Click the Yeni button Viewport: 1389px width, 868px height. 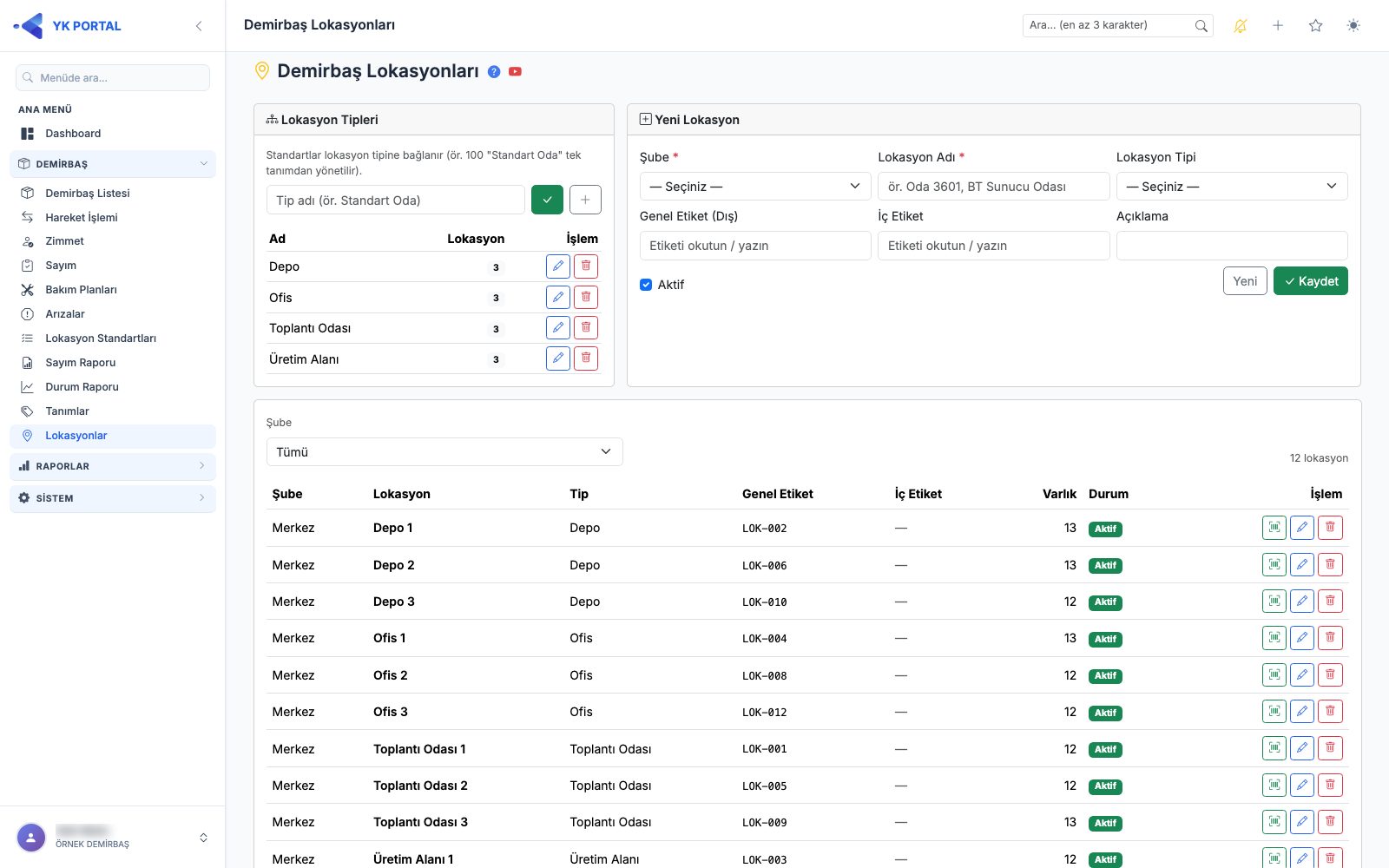tap(1245, 281)
